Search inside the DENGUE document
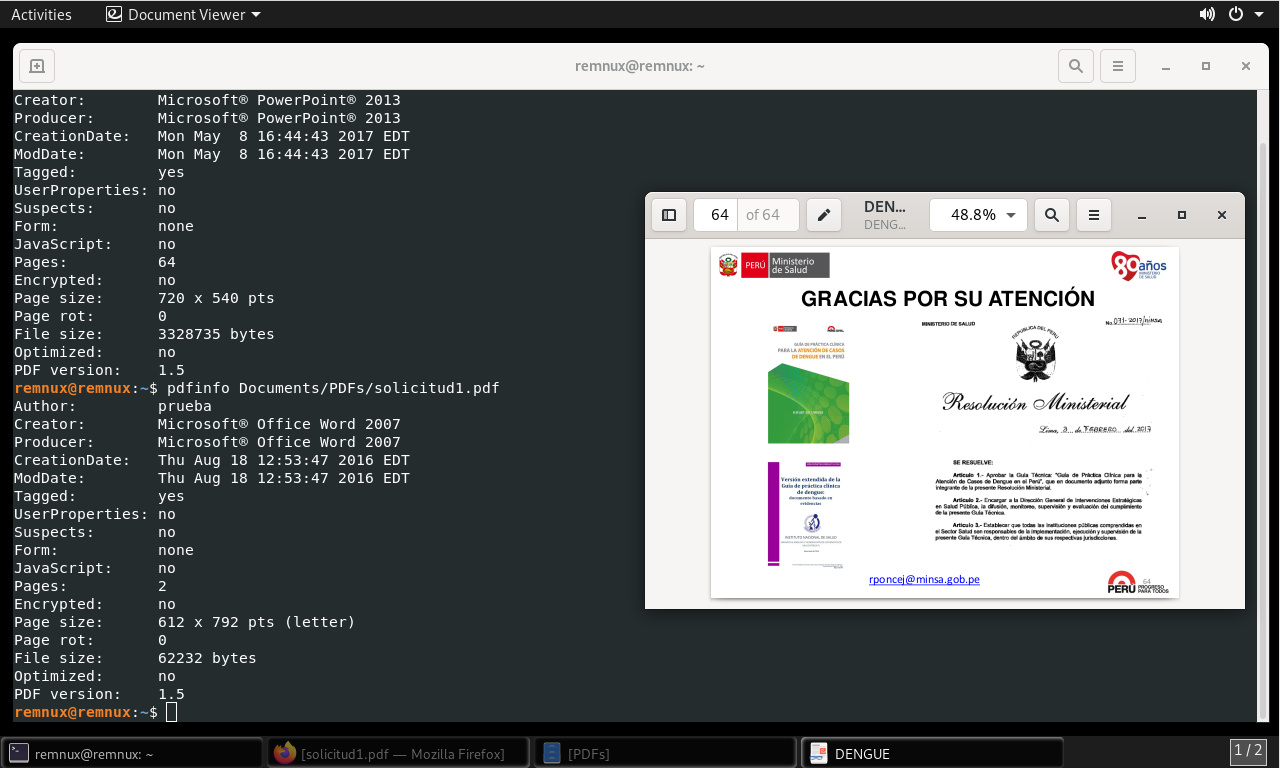This screenshot has height=768, width=1281. pyautogui.click(x=1051, y=215)
